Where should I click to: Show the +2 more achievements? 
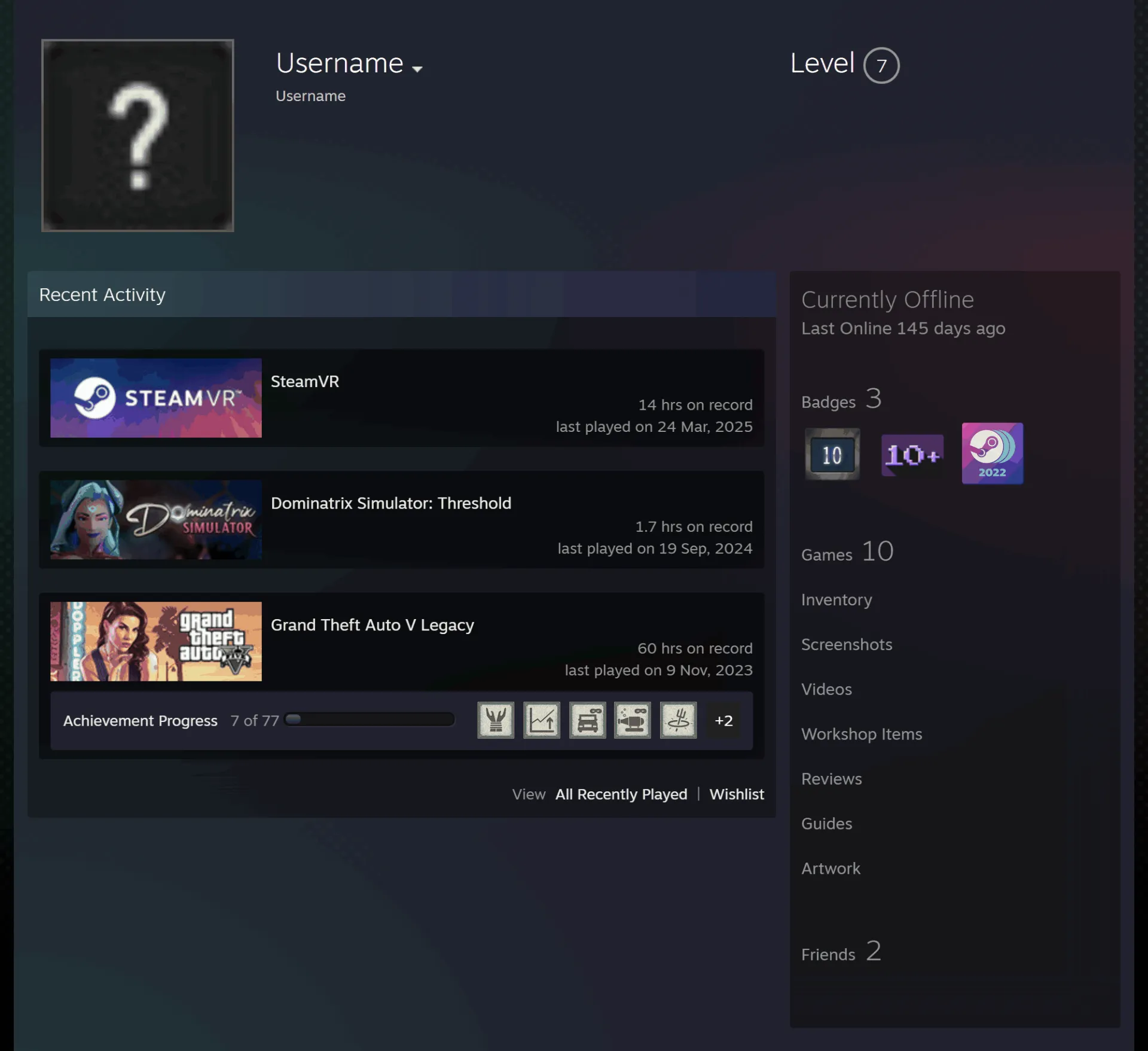point(723,720)
